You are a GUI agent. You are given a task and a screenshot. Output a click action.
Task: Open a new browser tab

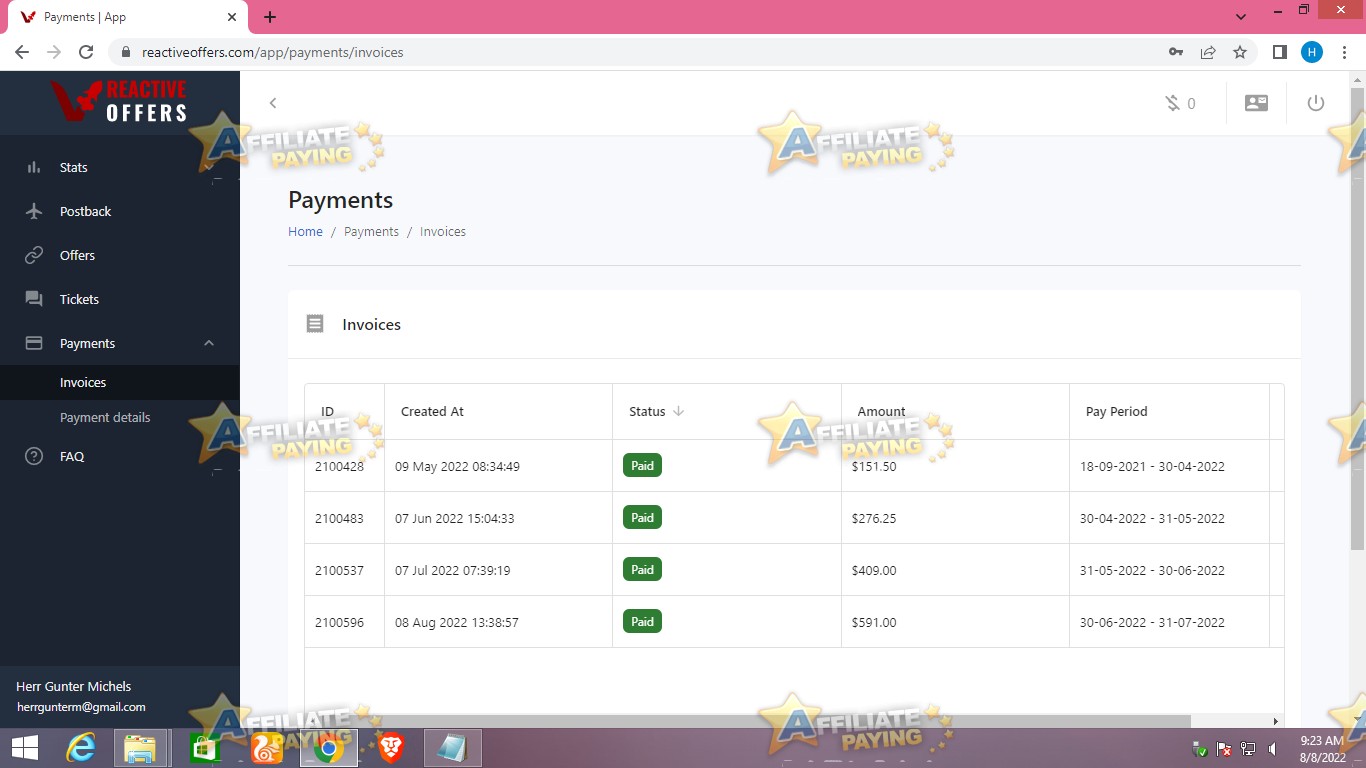[x=270, y=17]
